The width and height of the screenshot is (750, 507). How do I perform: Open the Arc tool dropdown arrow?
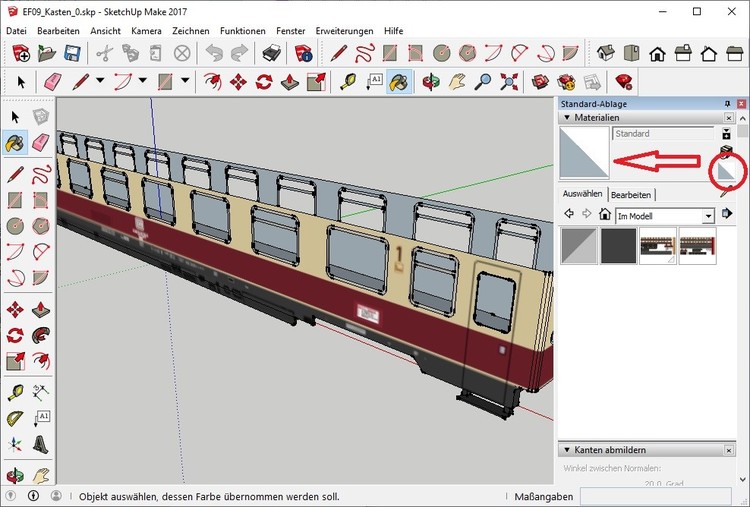(143, 82)
